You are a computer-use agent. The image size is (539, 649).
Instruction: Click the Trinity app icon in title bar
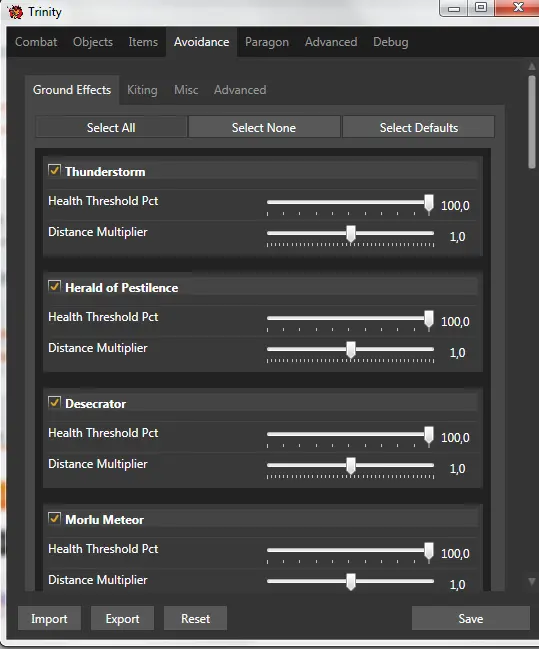click(15, 12)
